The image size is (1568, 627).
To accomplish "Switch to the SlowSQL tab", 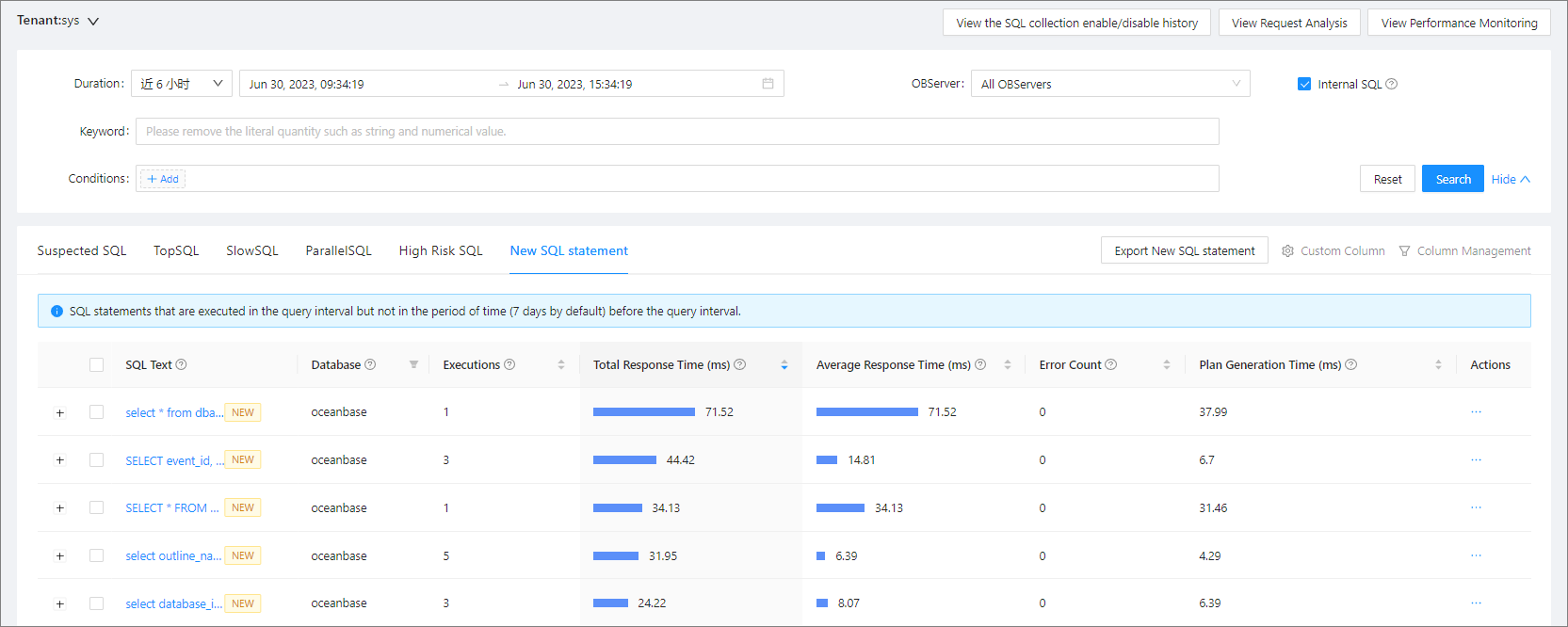I will click(251, 251).
